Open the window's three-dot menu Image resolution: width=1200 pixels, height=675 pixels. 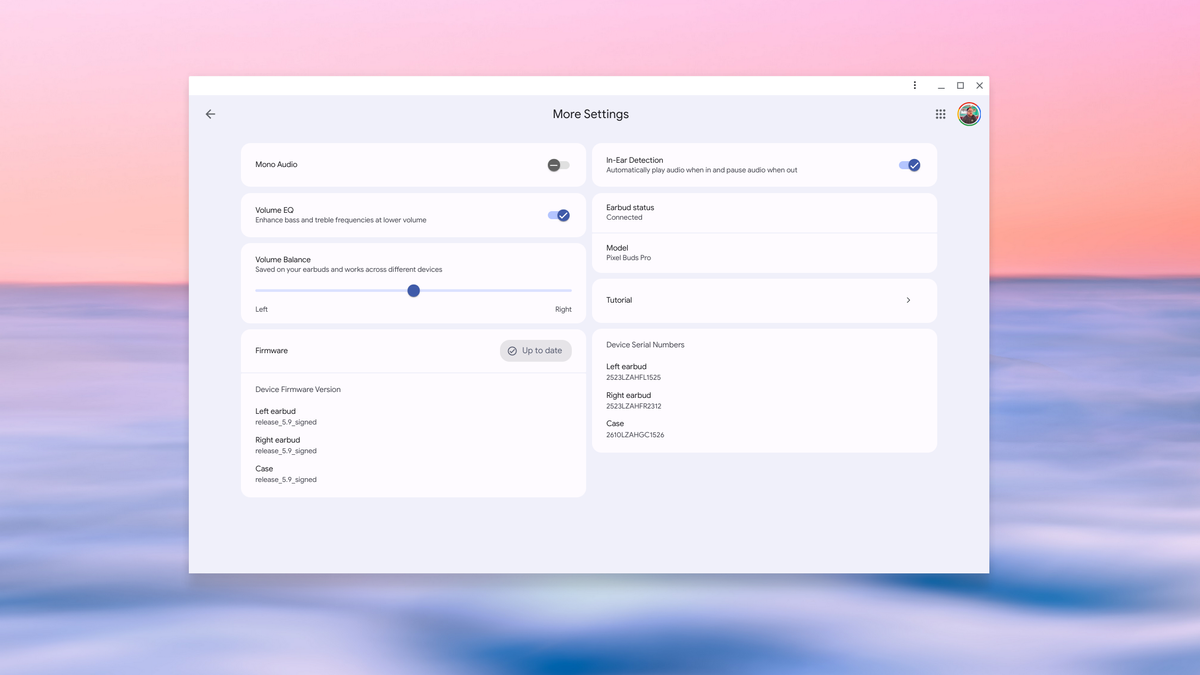(914, 86)
